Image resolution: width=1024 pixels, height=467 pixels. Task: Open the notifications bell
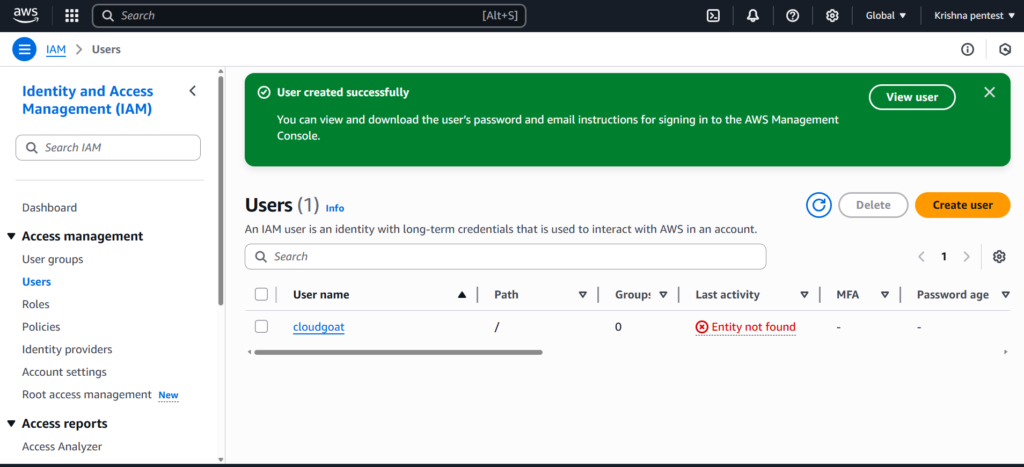click(x=753, y=16)
